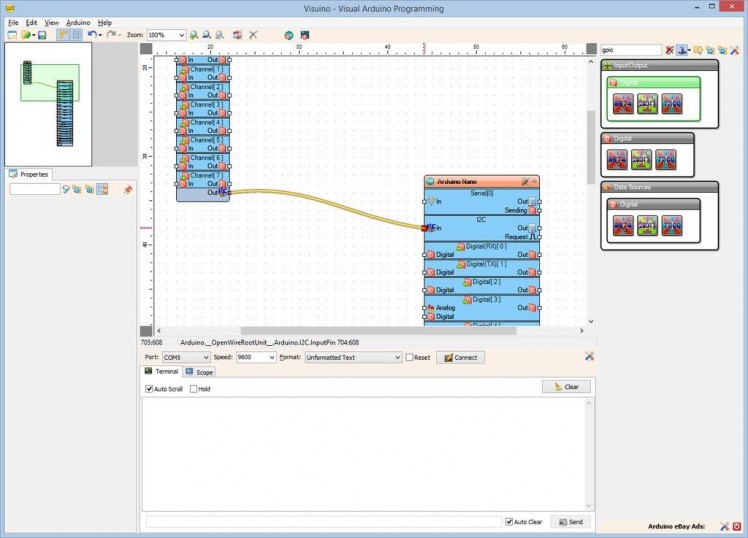Select the 7300 component in Data Sources

[x=671, y=227]
